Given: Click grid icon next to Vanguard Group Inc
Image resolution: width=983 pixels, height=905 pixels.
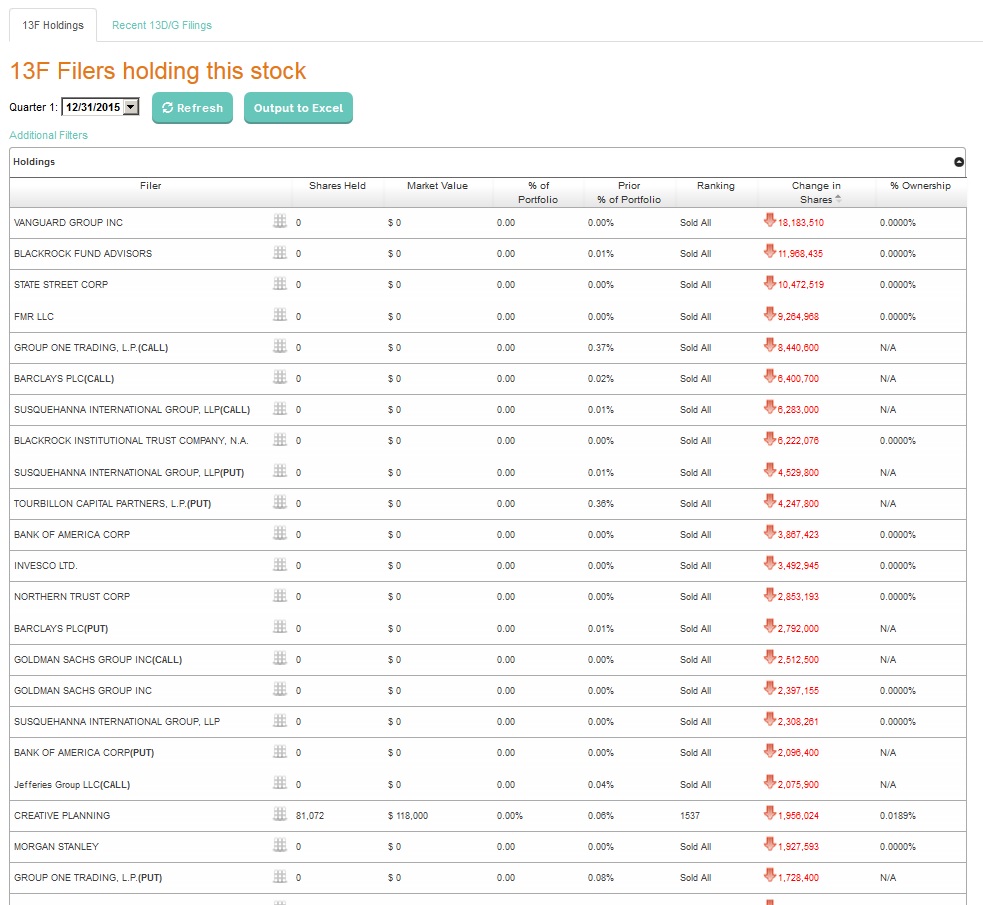Looking at the screenshot, I should pyautogui.click(x=280, y=222).
